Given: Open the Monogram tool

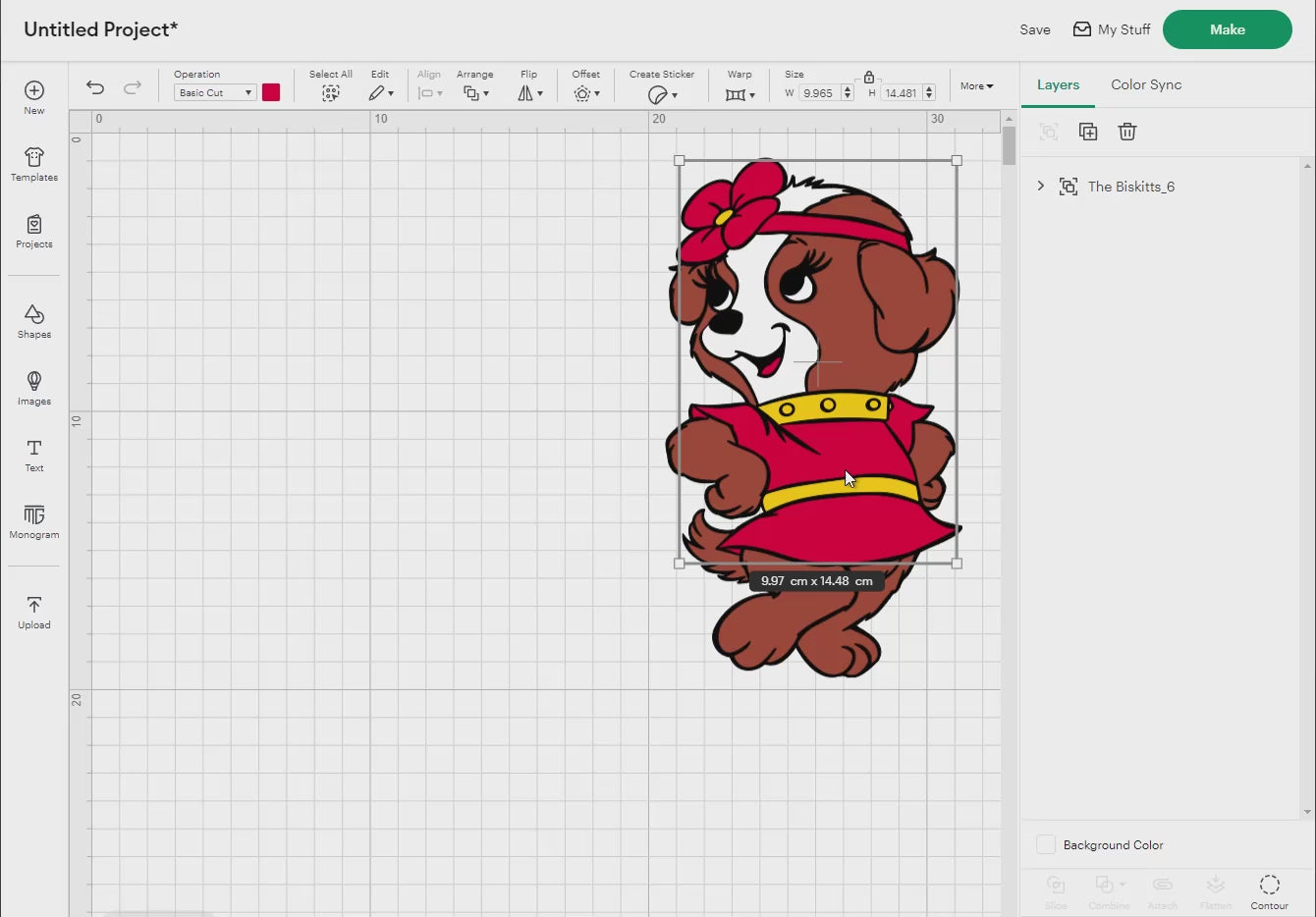Looking at the screenshot, I should point(34,521).
